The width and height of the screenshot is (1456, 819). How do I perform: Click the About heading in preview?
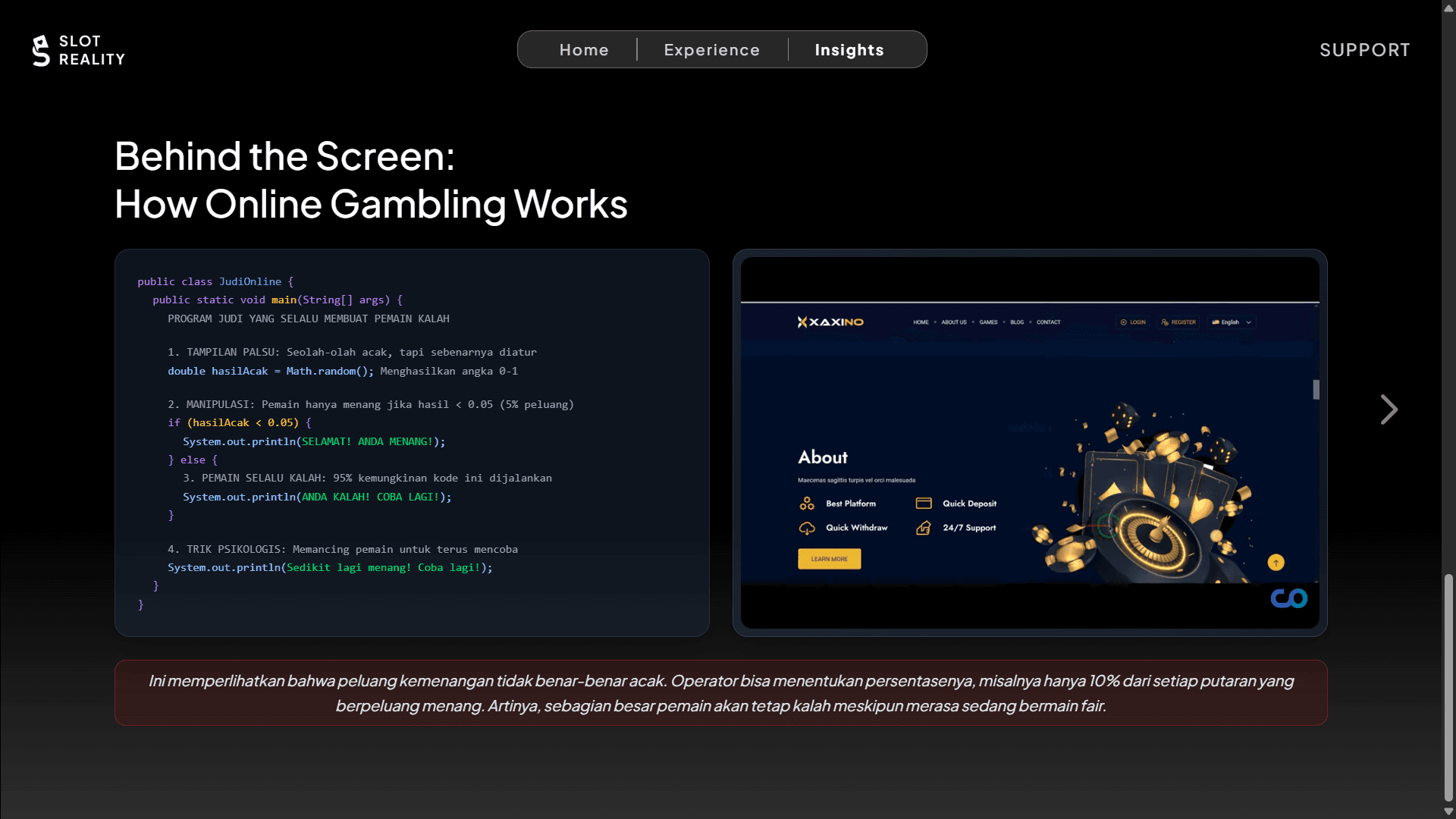tap(823, 457)
